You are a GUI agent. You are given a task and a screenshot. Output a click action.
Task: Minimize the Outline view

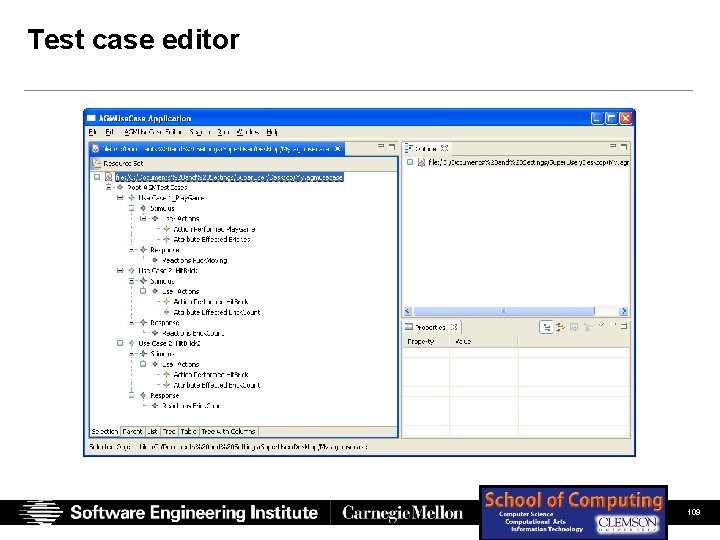click(613, 146)
